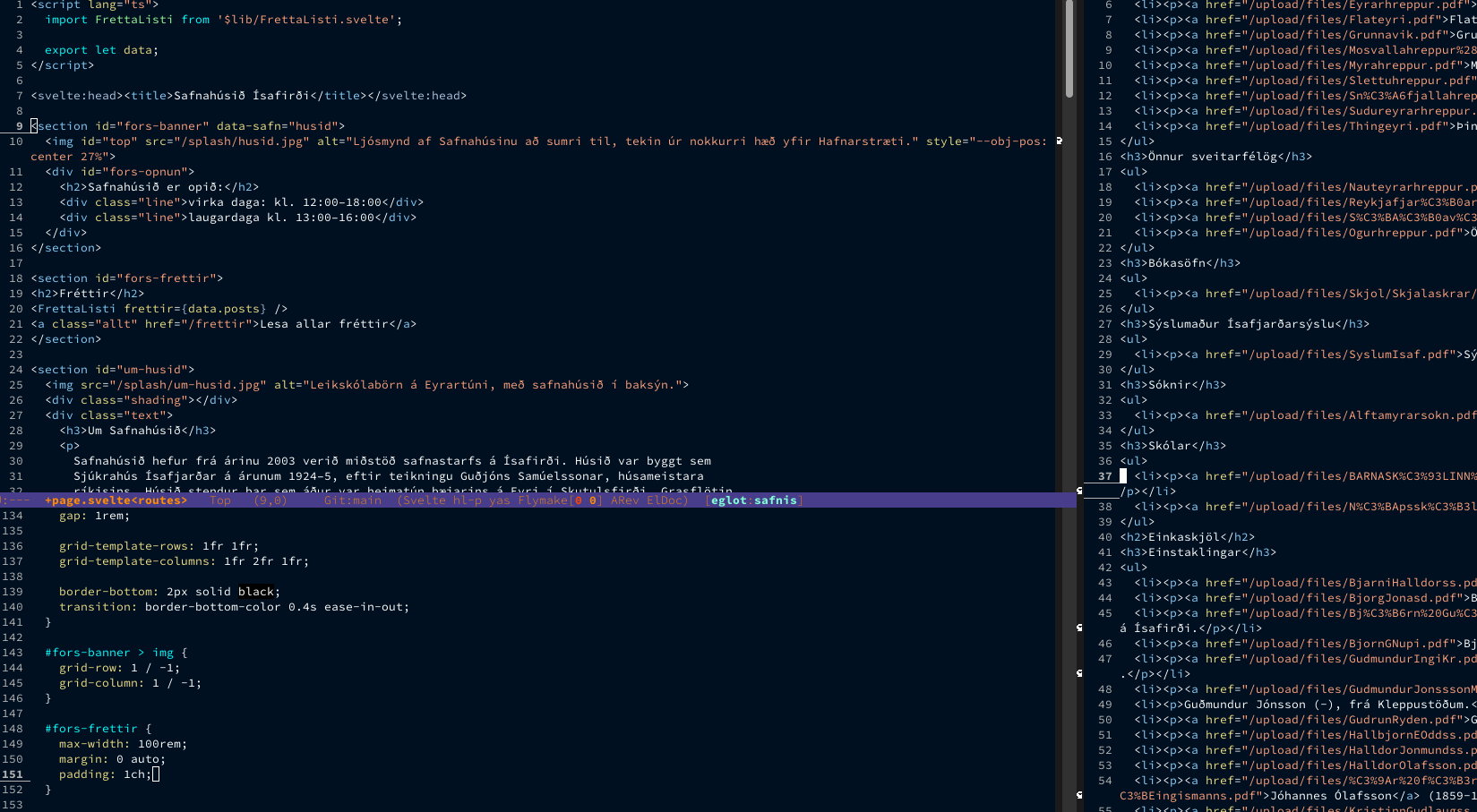This screenshot has height=812, width=1477.
Task: Click the section id="um-husid" line
Action: (x=112, y=370)
